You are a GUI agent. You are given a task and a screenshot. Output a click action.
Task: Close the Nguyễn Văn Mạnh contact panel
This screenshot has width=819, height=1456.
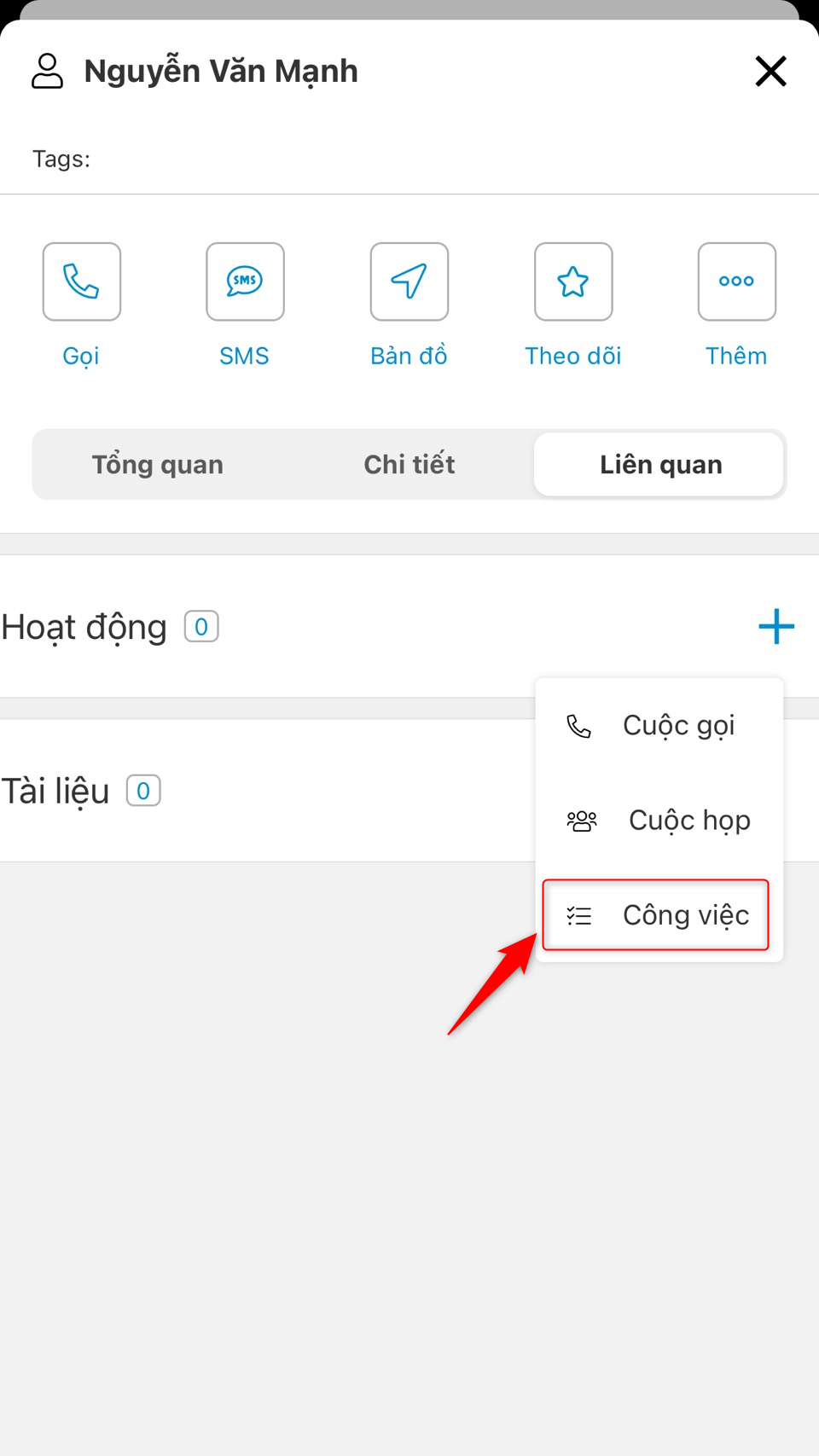(x=771, y=71)
